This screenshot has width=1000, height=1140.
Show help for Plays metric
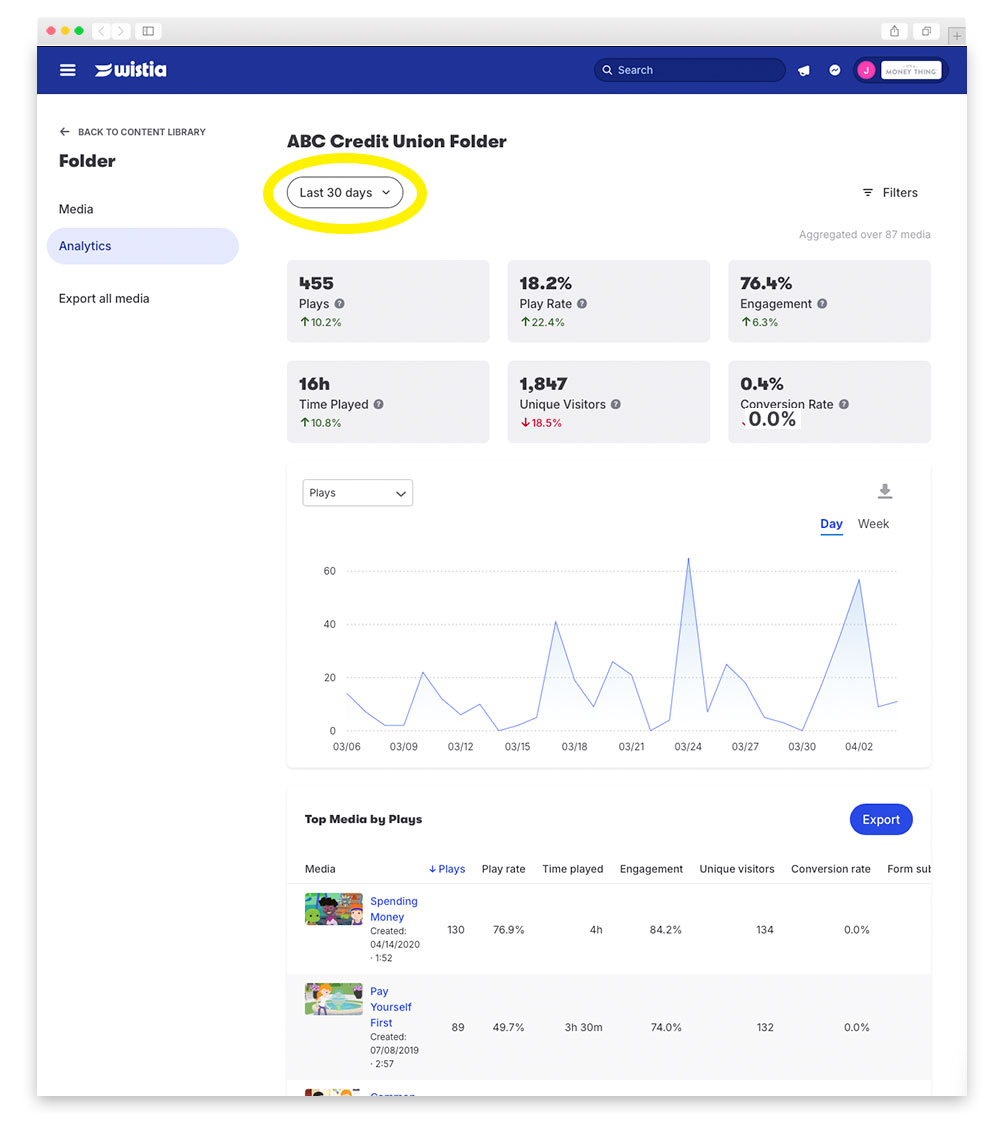pos(340,304)
